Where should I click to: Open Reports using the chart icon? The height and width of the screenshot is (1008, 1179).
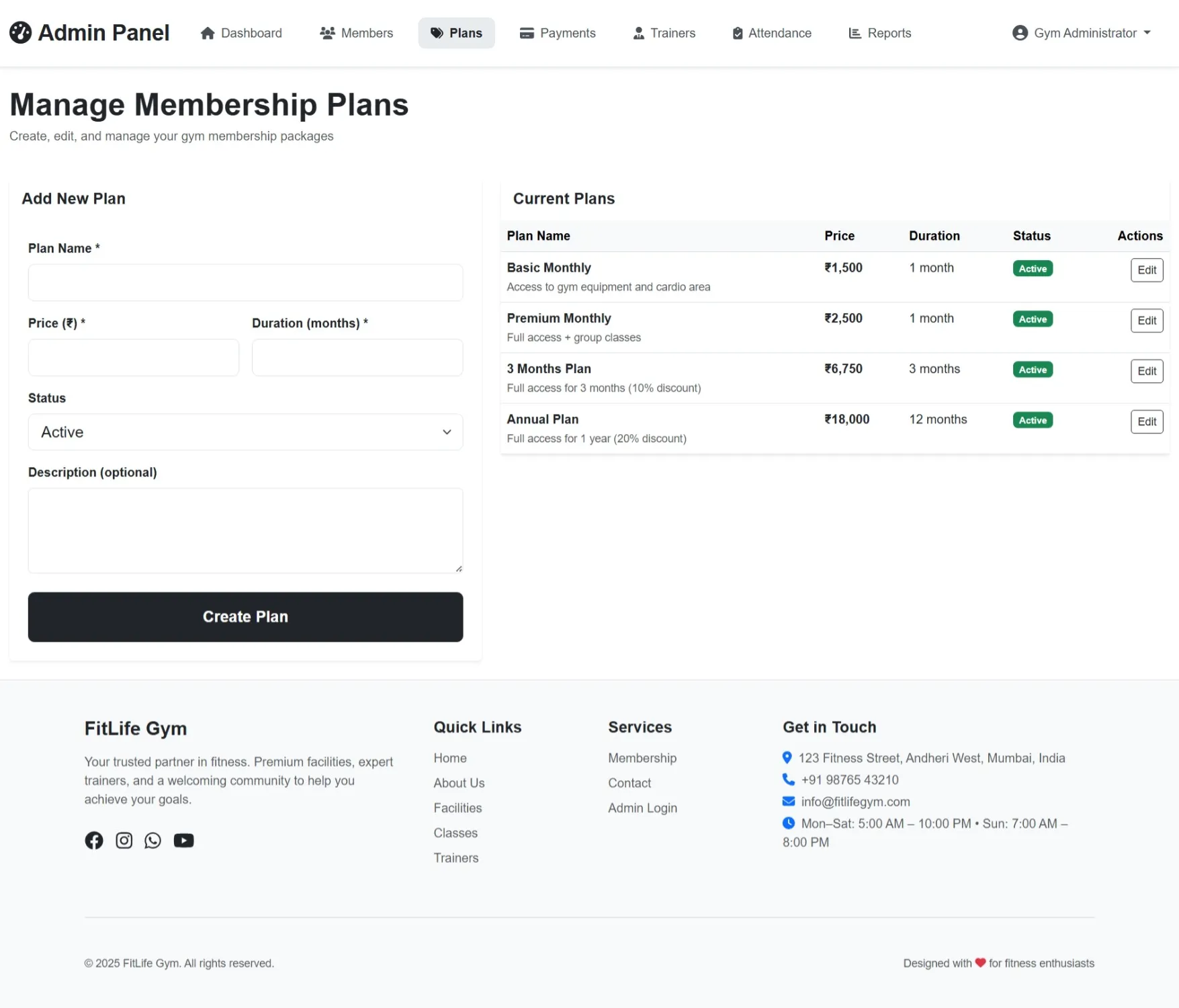(854, 32)
